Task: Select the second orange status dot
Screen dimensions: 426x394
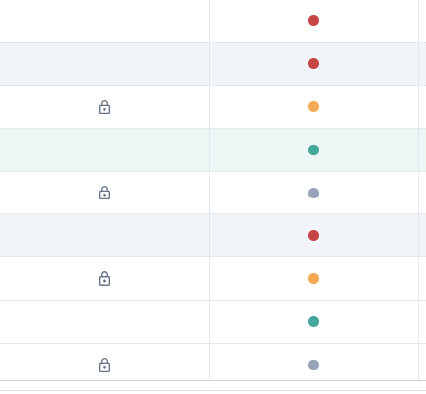Action: [x=313, y=278]
